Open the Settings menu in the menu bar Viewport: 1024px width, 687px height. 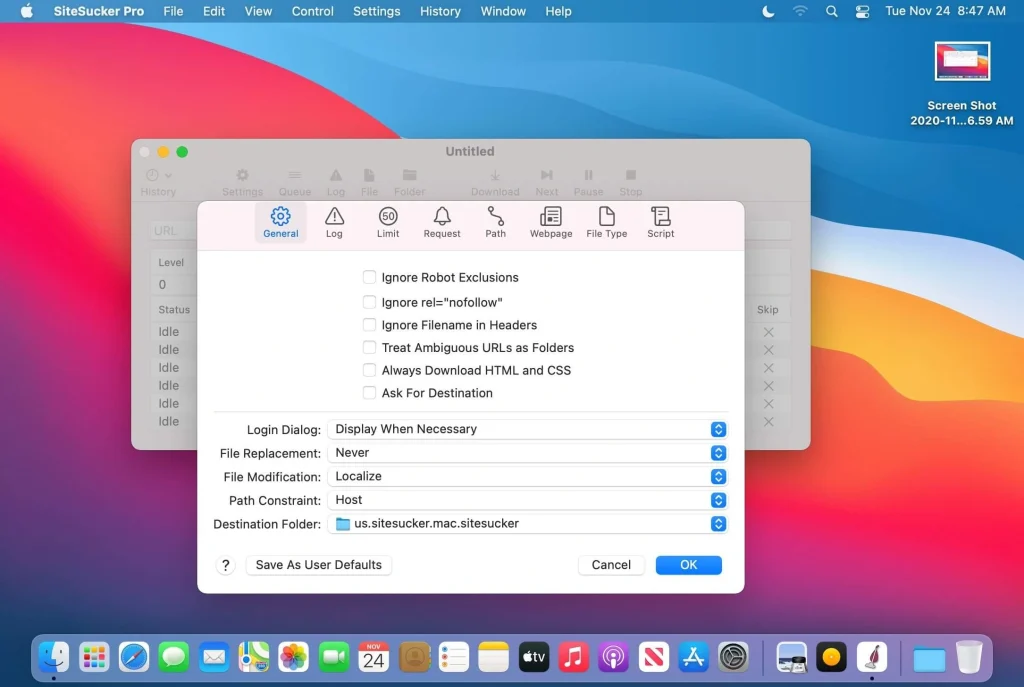coord(376,11)
